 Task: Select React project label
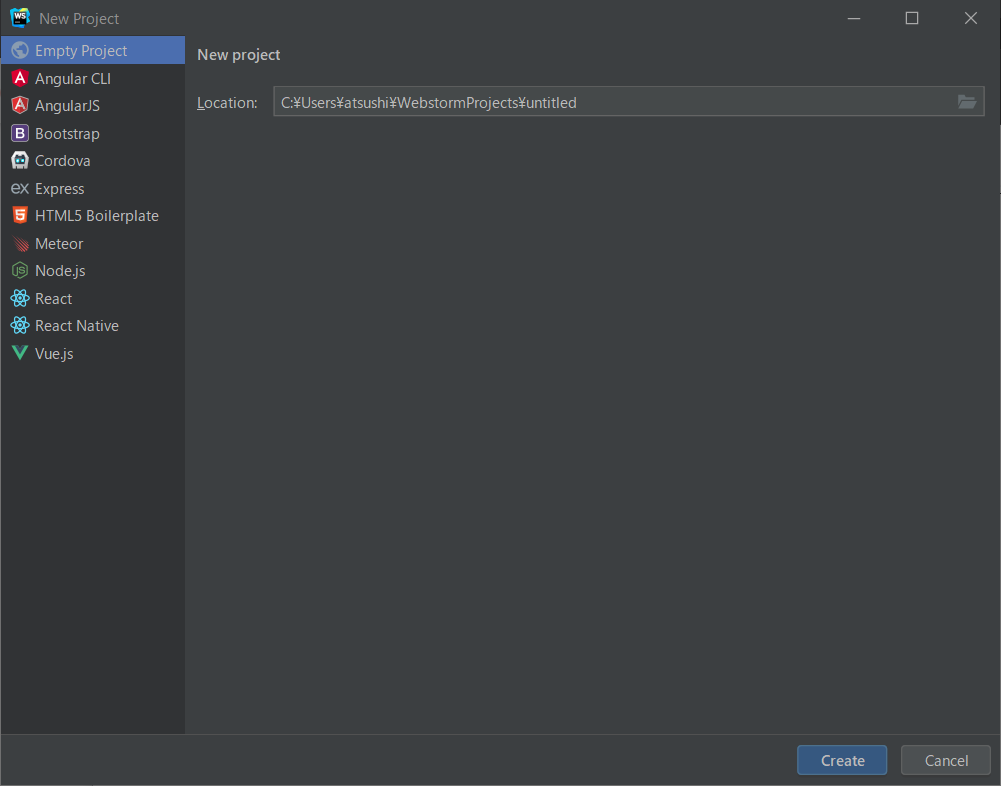coord(54,298)
